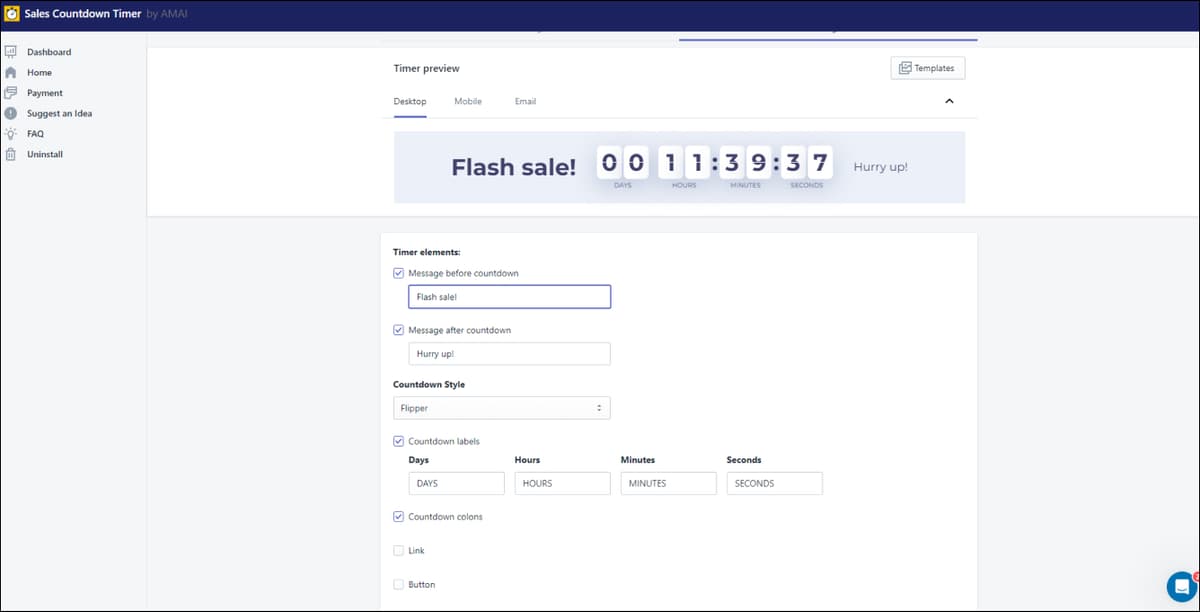Select Suggest an Idea in sidebar

59,113
